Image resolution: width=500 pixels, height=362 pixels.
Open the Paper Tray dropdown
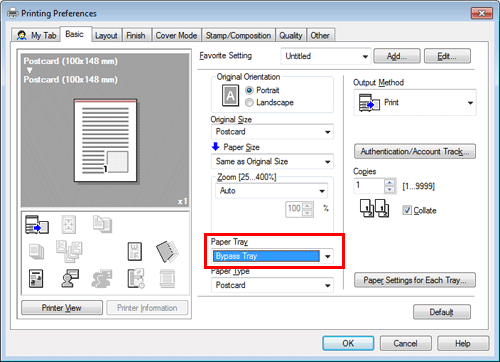273,256
